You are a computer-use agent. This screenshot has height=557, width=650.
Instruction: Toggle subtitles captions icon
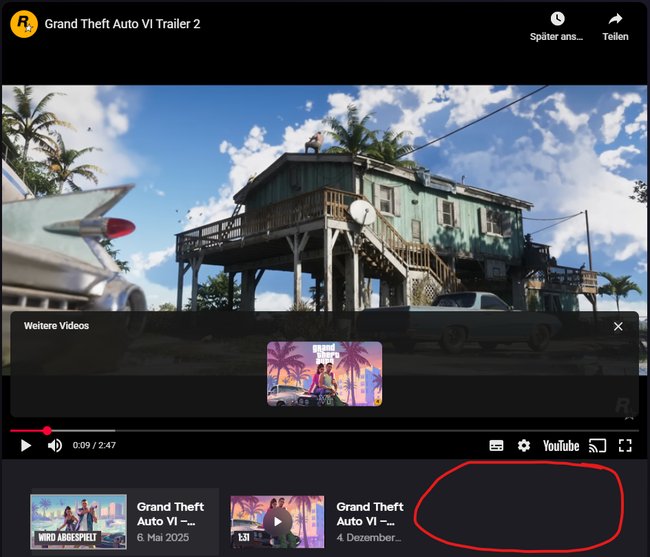496,446
